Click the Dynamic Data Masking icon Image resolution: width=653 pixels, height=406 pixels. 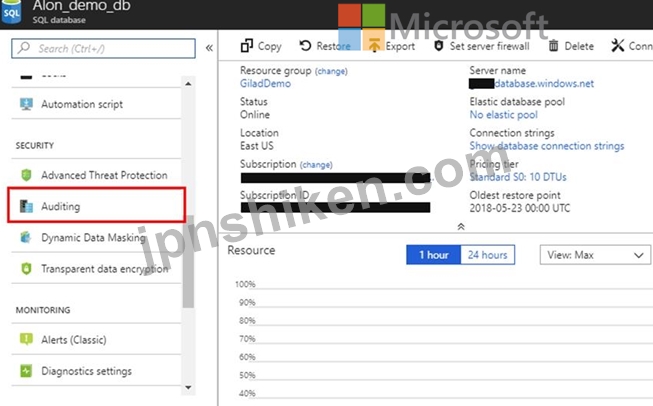26,237
